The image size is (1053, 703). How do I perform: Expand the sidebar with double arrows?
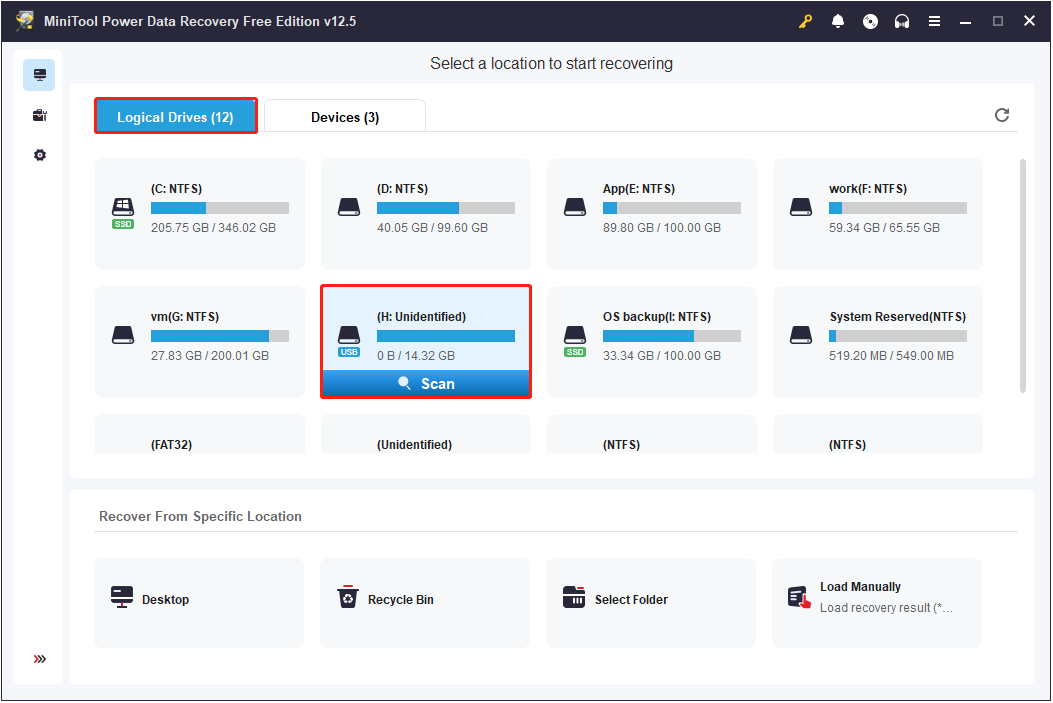click(40, 659)
